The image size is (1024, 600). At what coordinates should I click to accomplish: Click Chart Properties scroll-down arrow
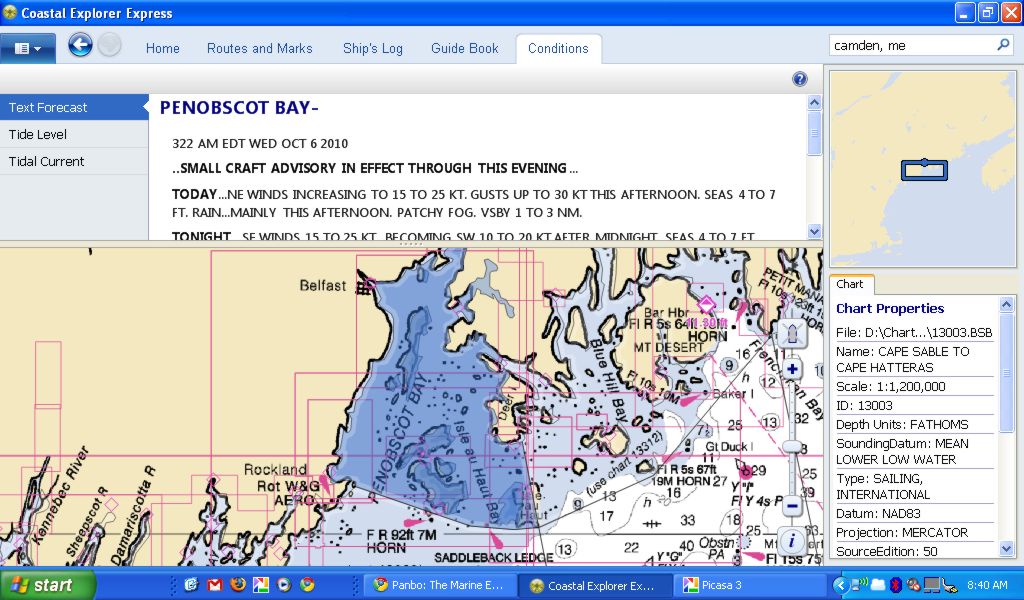1006,549
